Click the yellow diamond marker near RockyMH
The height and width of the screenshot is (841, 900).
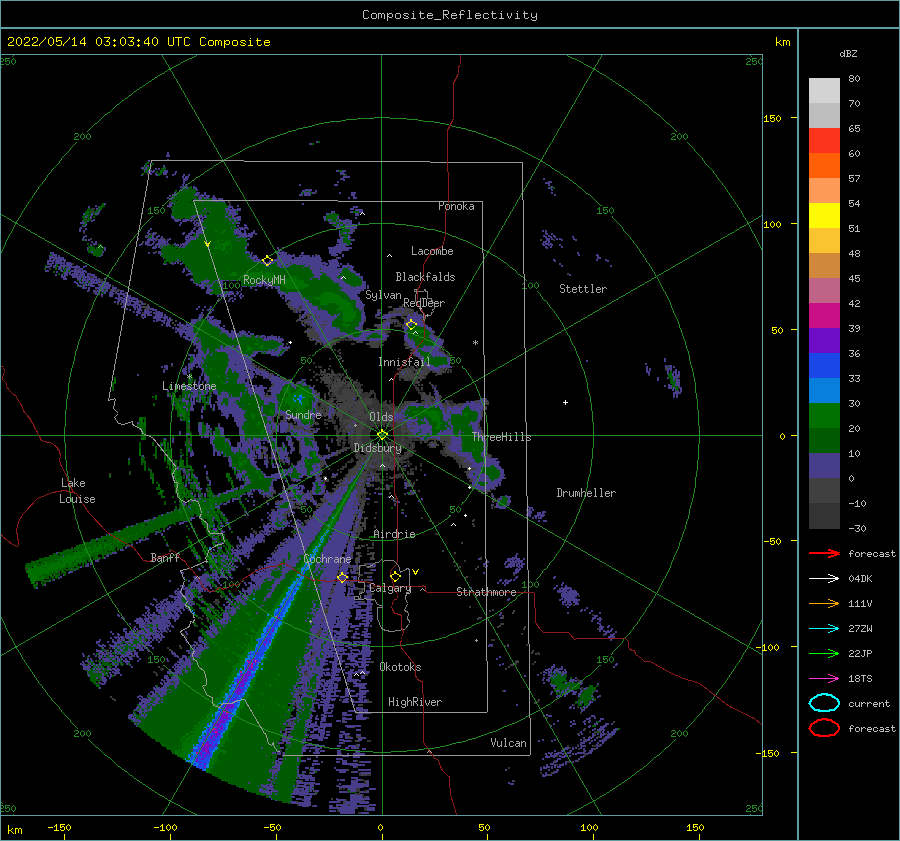tap(267, 261)
